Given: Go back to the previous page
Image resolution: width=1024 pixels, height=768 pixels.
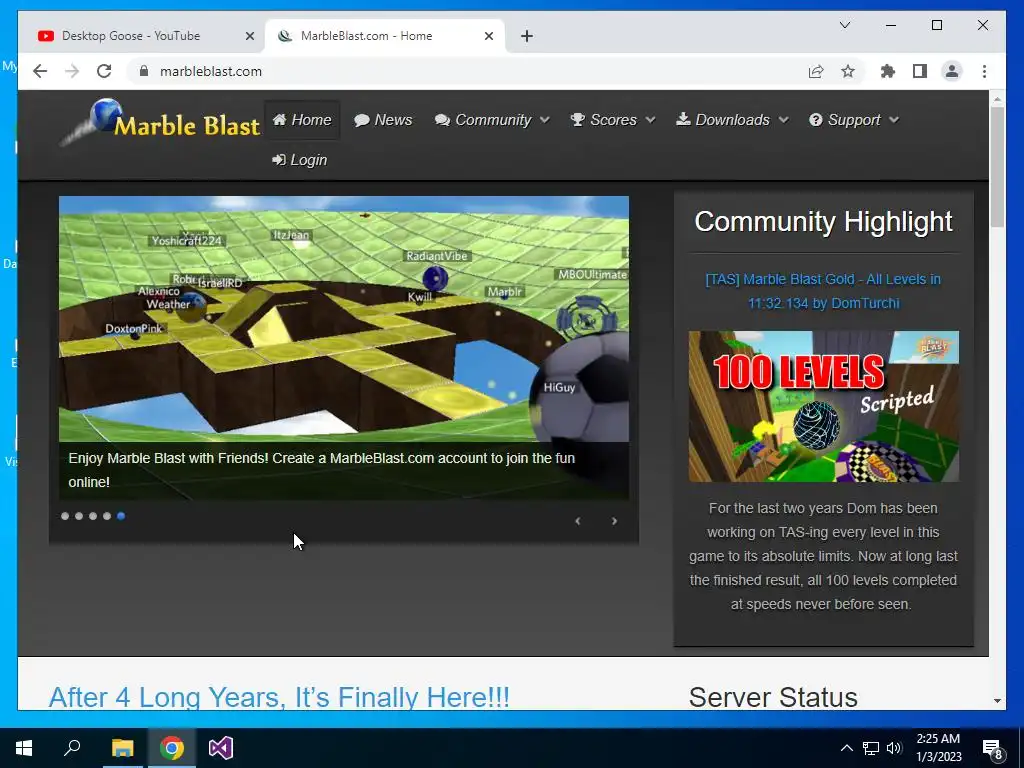Looking at the screenshot, I should tap(40, 71).
